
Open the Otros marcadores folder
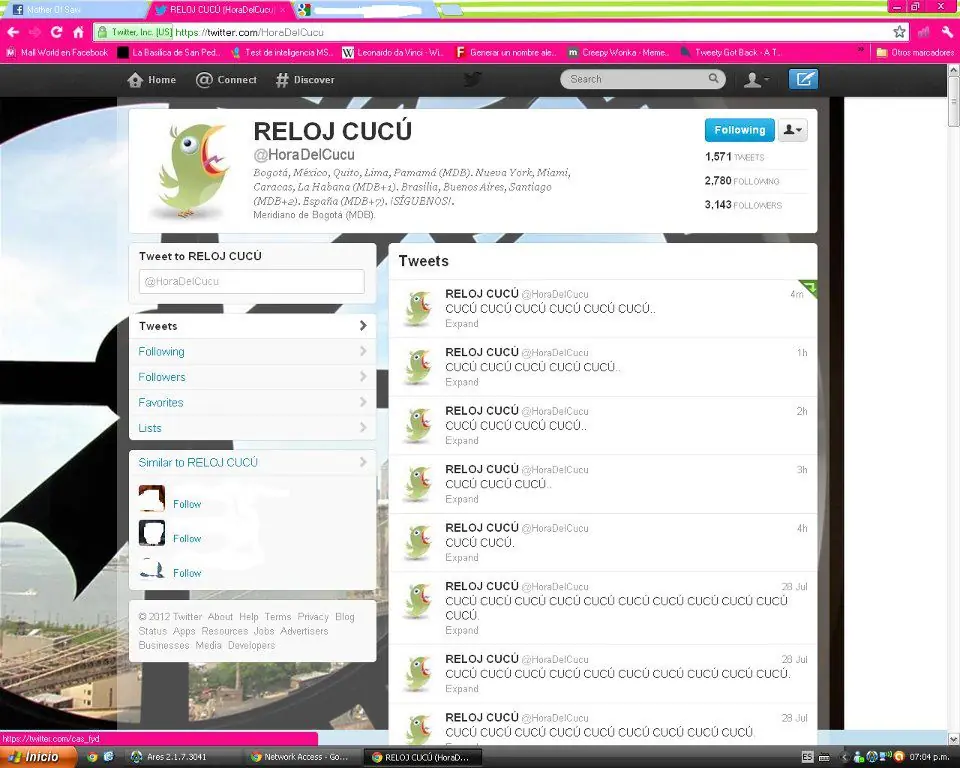[x=915, y=53]
